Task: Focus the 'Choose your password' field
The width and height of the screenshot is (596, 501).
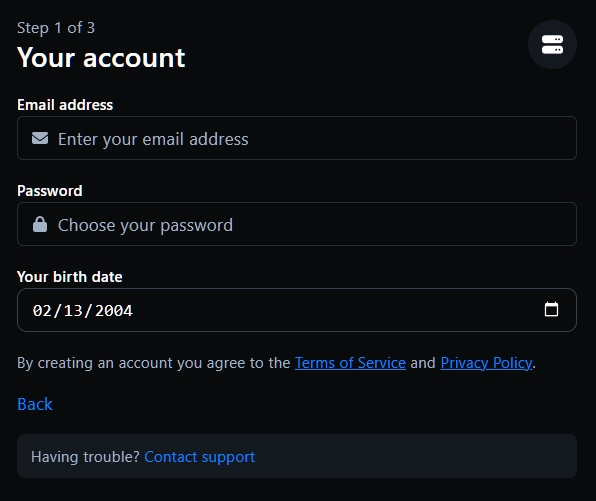Action: (x=297, y=224)
